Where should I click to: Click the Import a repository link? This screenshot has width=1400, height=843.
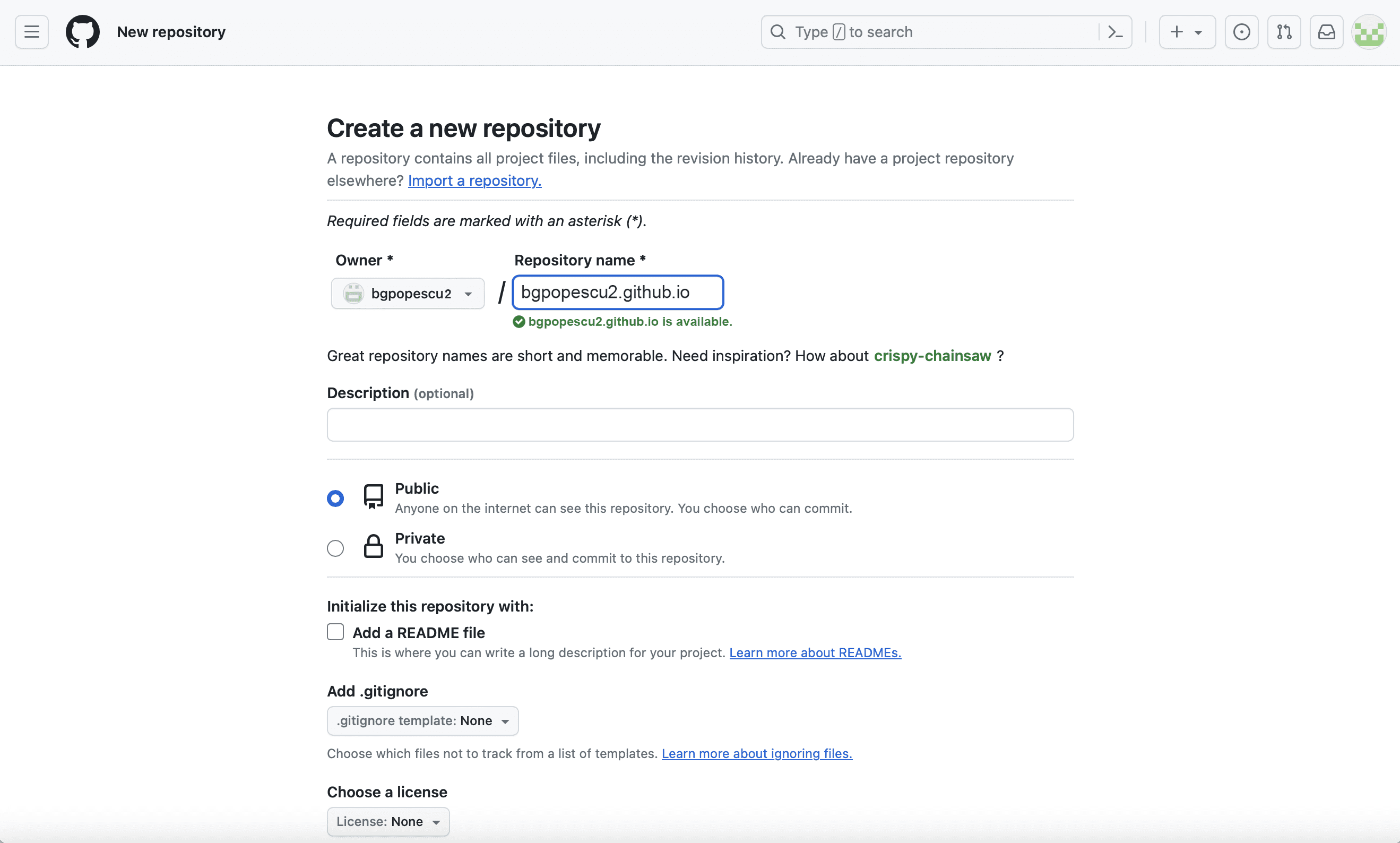pyautogui.click(x=474, y=180)
